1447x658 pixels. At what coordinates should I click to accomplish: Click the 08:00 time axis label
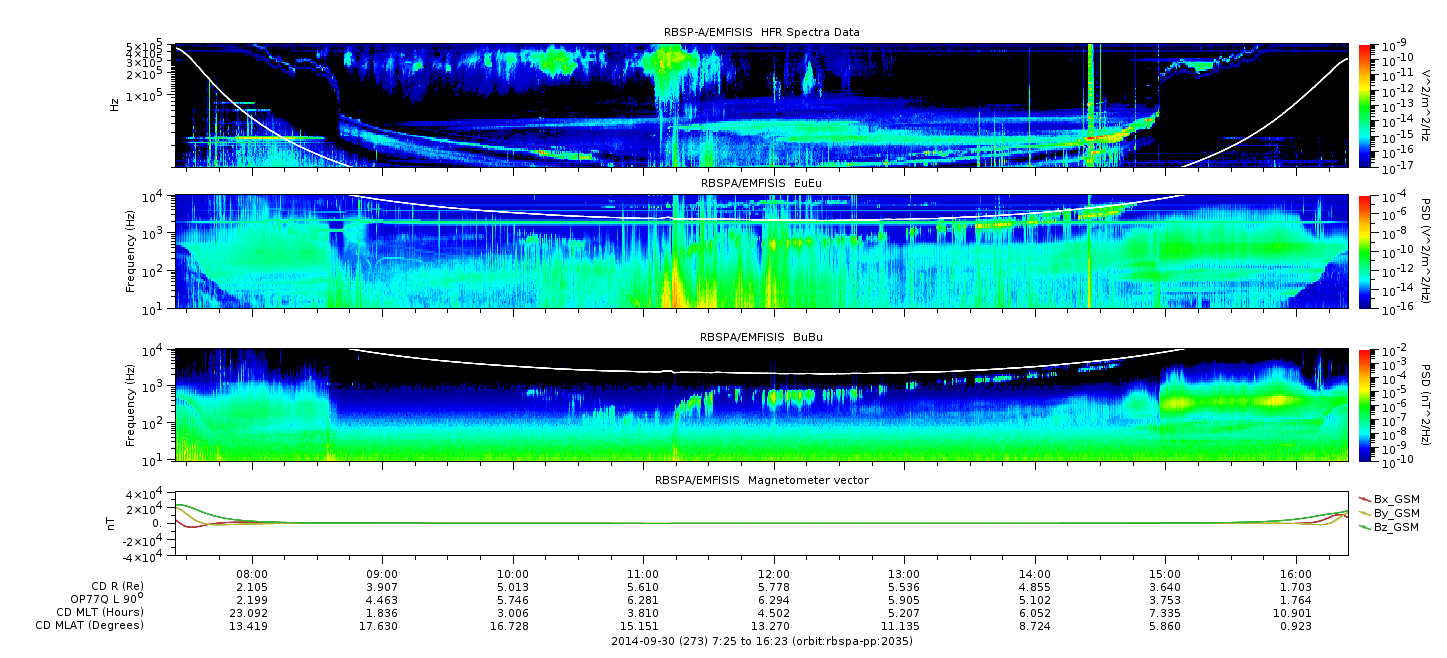(252, 573)
